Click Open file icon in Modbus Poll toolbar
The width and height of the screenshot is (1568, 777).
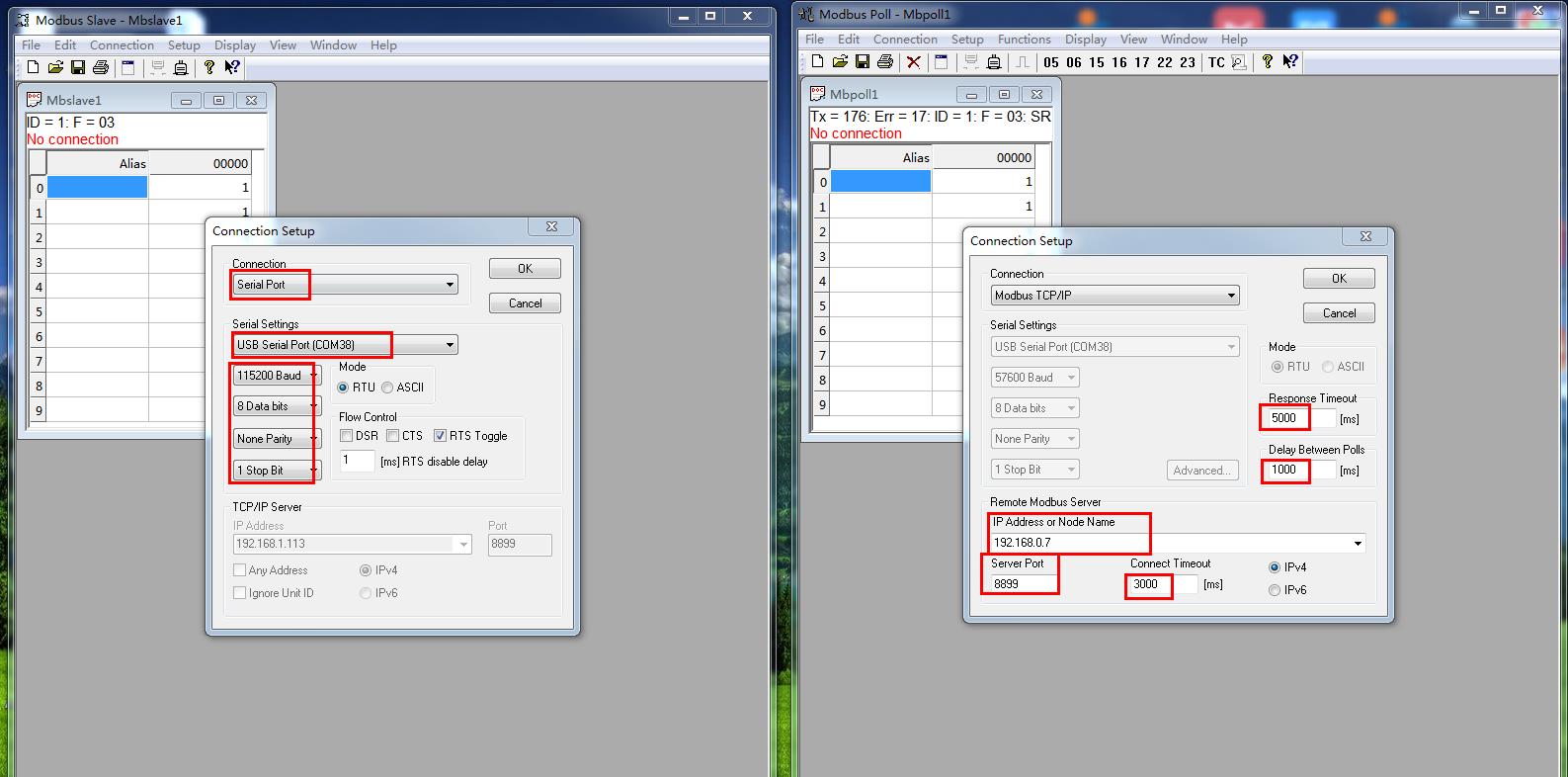click(x=840, y=61)
